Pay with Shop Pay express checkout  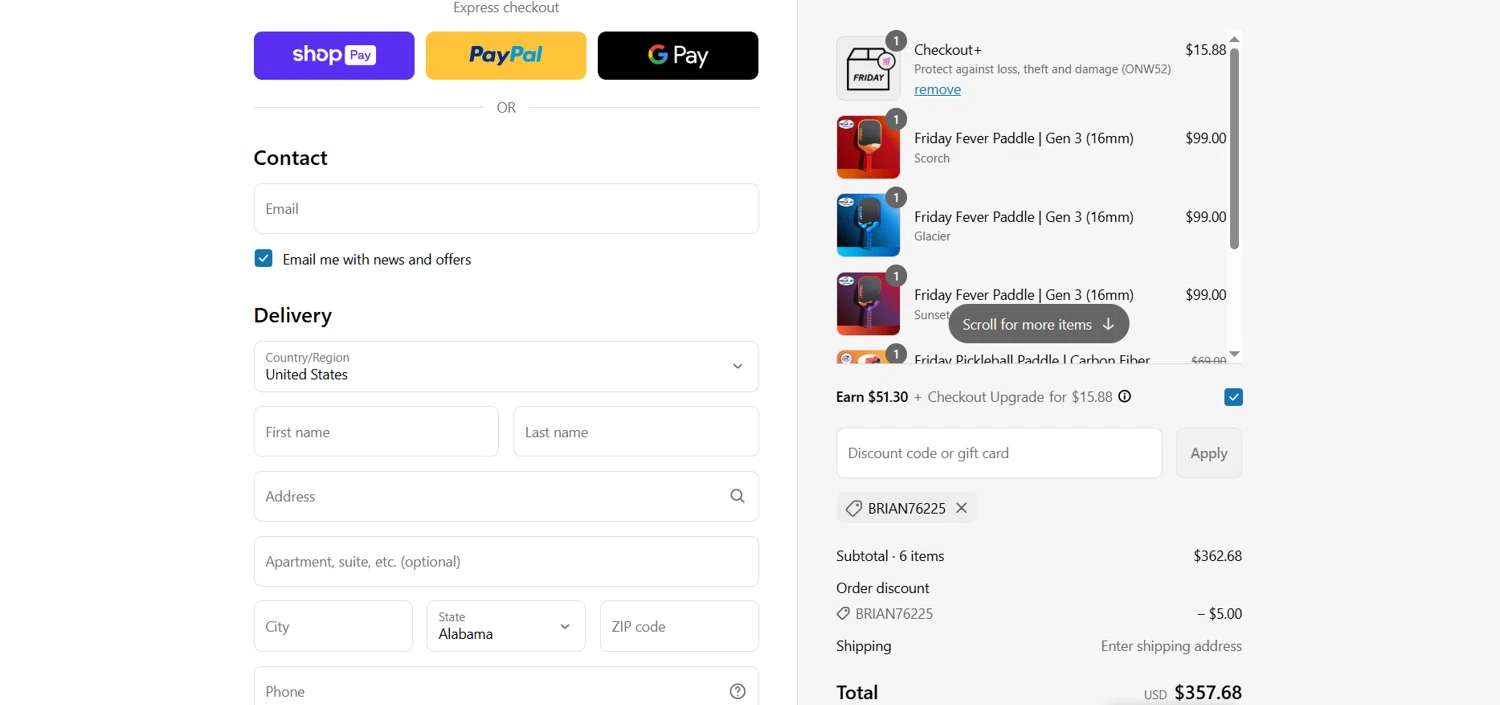[x=334, y=55]
